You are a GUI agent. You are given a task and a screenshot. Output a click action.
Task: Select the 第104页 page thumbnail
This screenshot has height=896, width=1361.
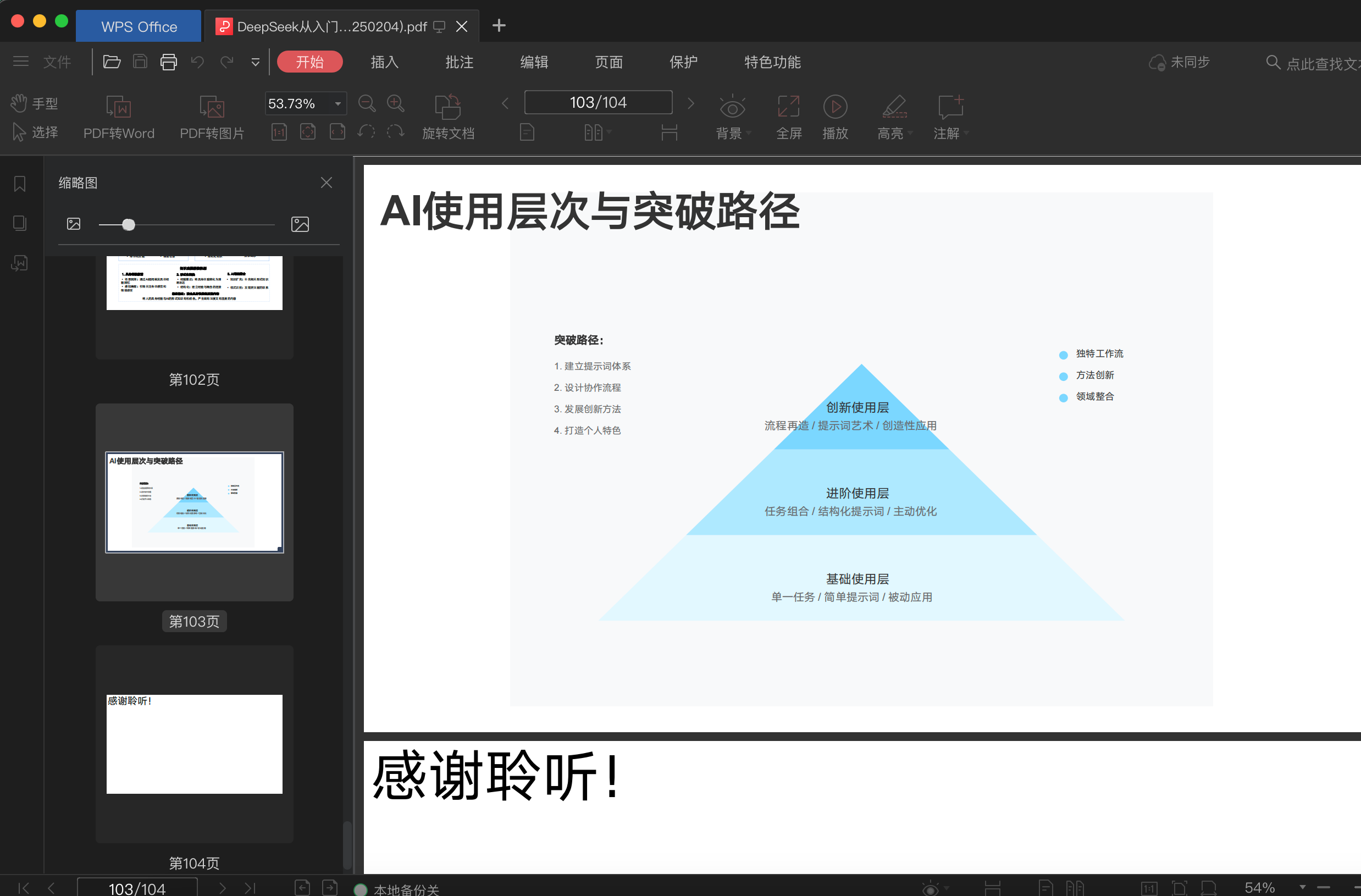click(x=195, y=743)
